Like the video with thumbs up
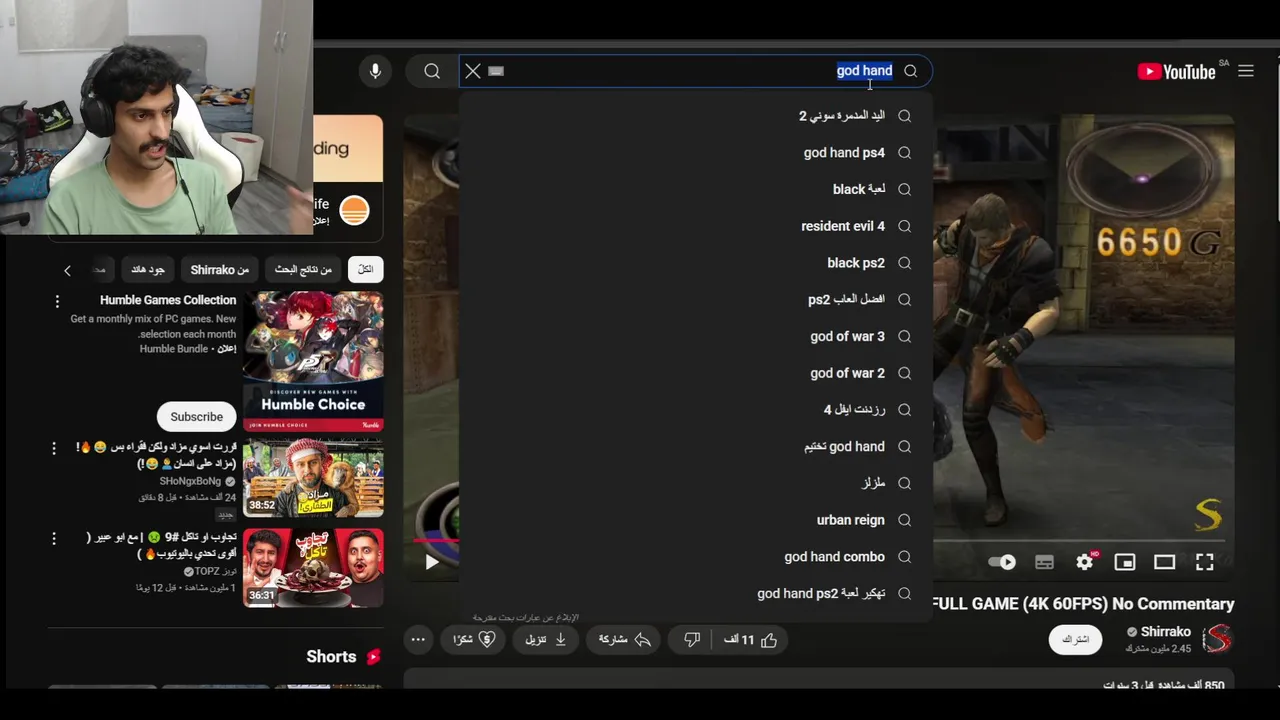Image resolution: width=1280 pixels, height=720 pixels. (752, 640)
